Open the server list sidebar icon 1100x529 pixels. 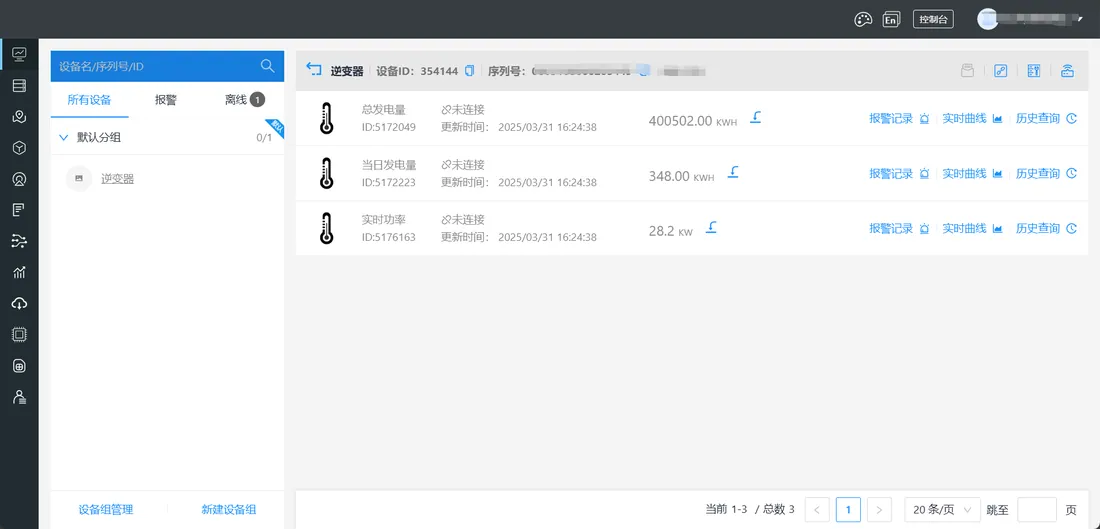pos(19,86)
